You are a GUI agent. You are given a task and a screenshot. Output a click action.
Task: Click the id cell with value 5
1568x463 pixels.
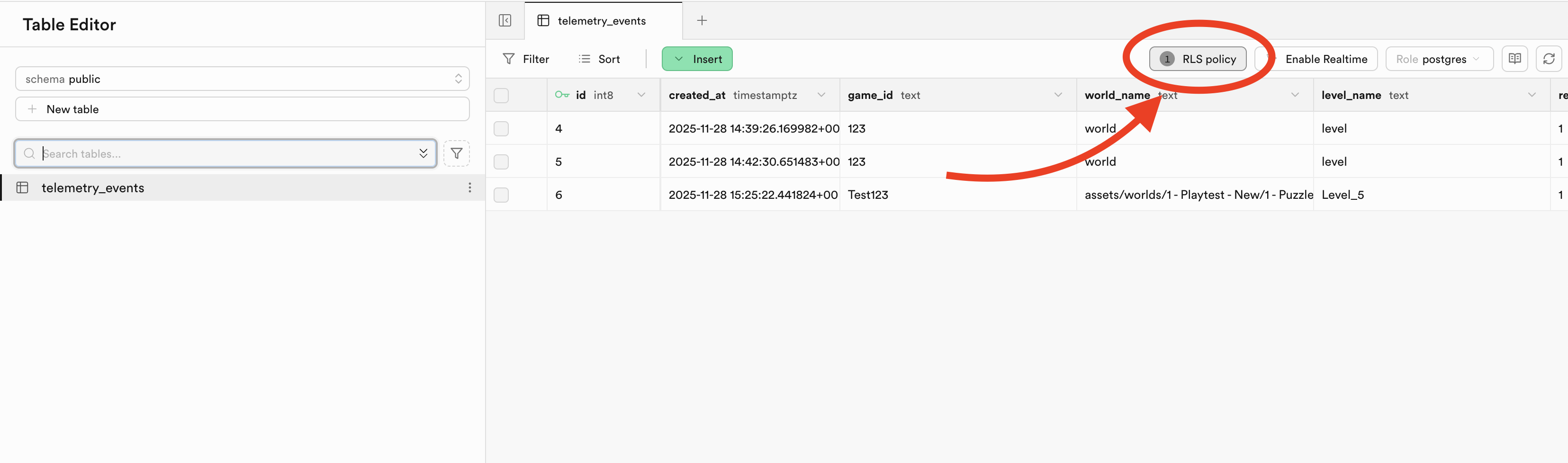pos(603,162)
